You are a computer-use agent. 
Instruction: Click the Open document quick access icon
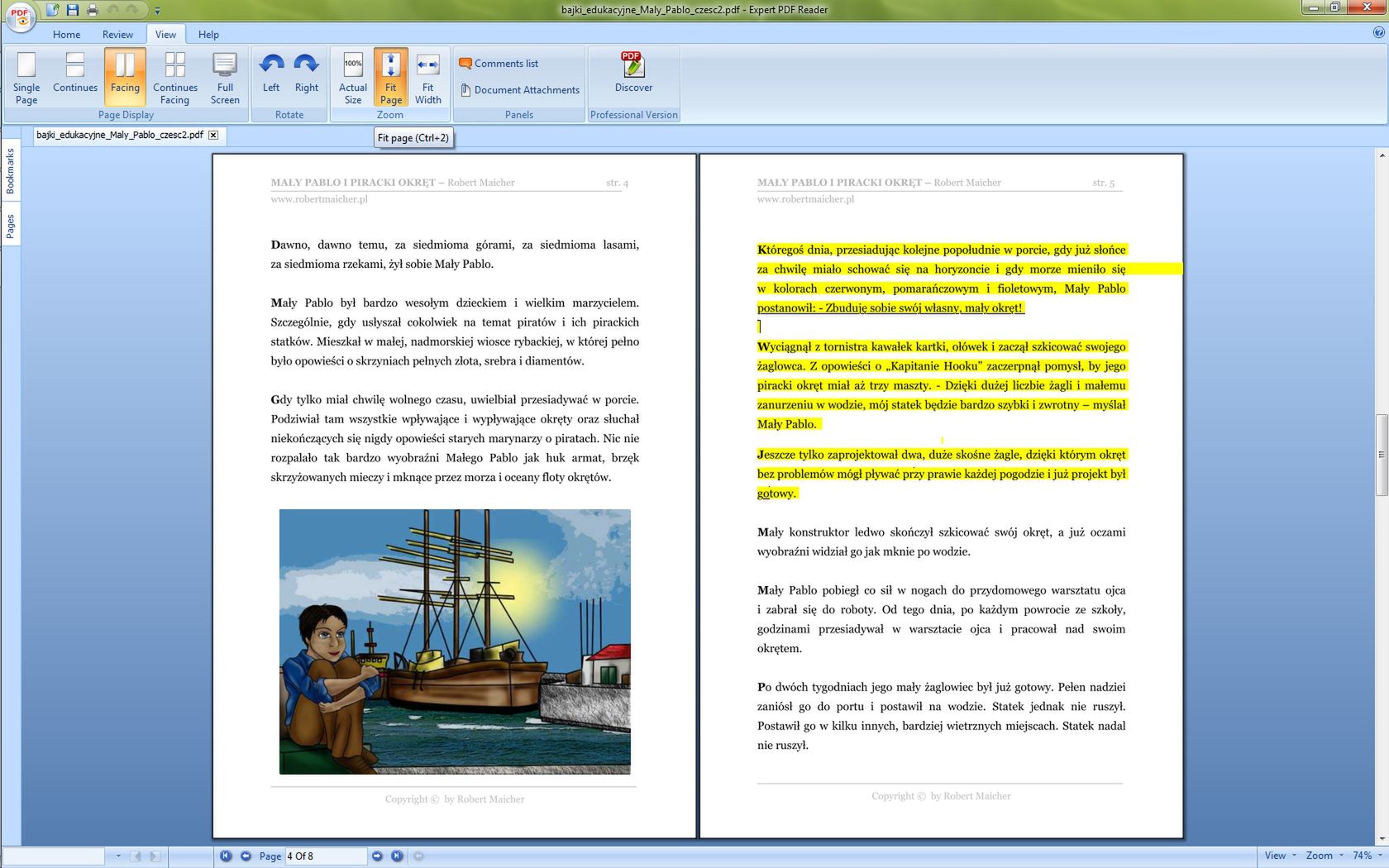coord(53,10)
